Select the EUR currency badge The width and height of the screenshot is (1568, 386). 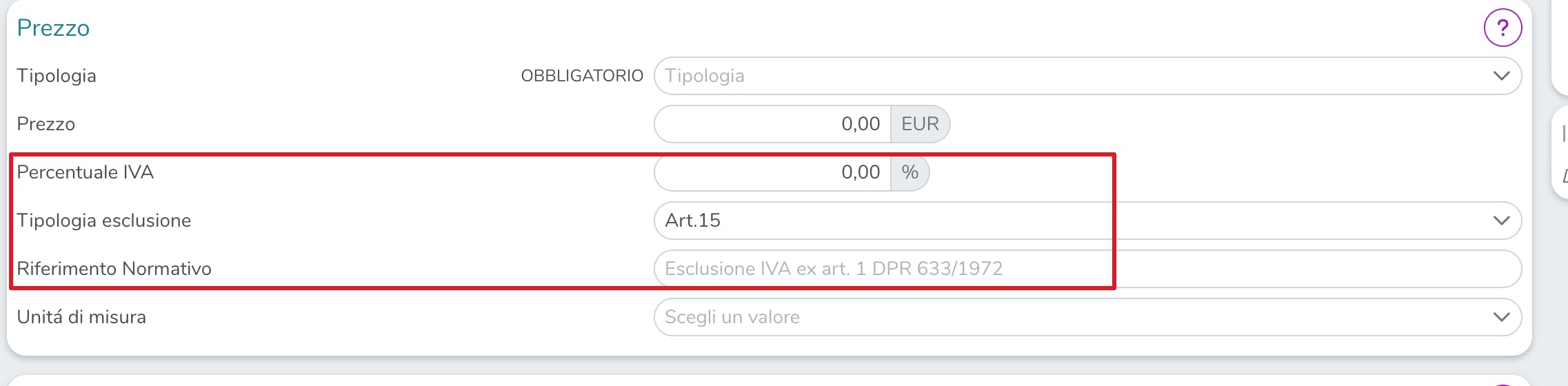(x=920, y=124)
